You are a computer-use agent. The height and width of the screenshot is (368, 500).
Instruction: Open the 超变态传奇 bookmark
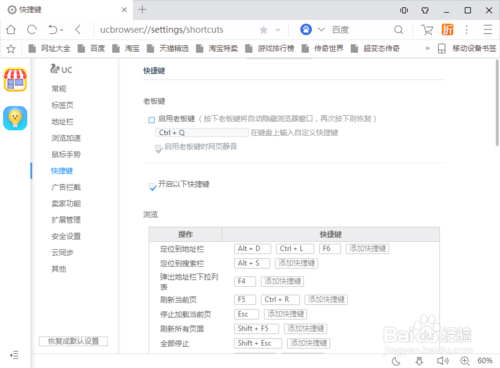[x=375, y=49]
